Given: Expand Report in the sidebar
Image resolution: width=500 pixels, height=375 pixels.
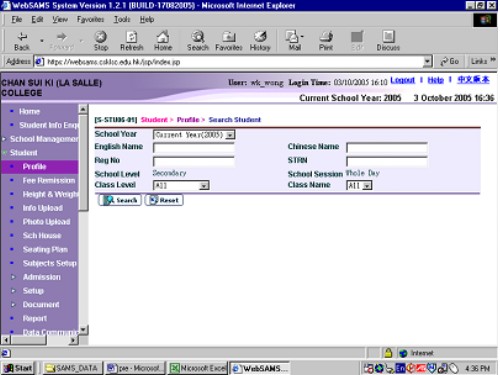Looking at the screenshot, I should [x=35, y=318].
